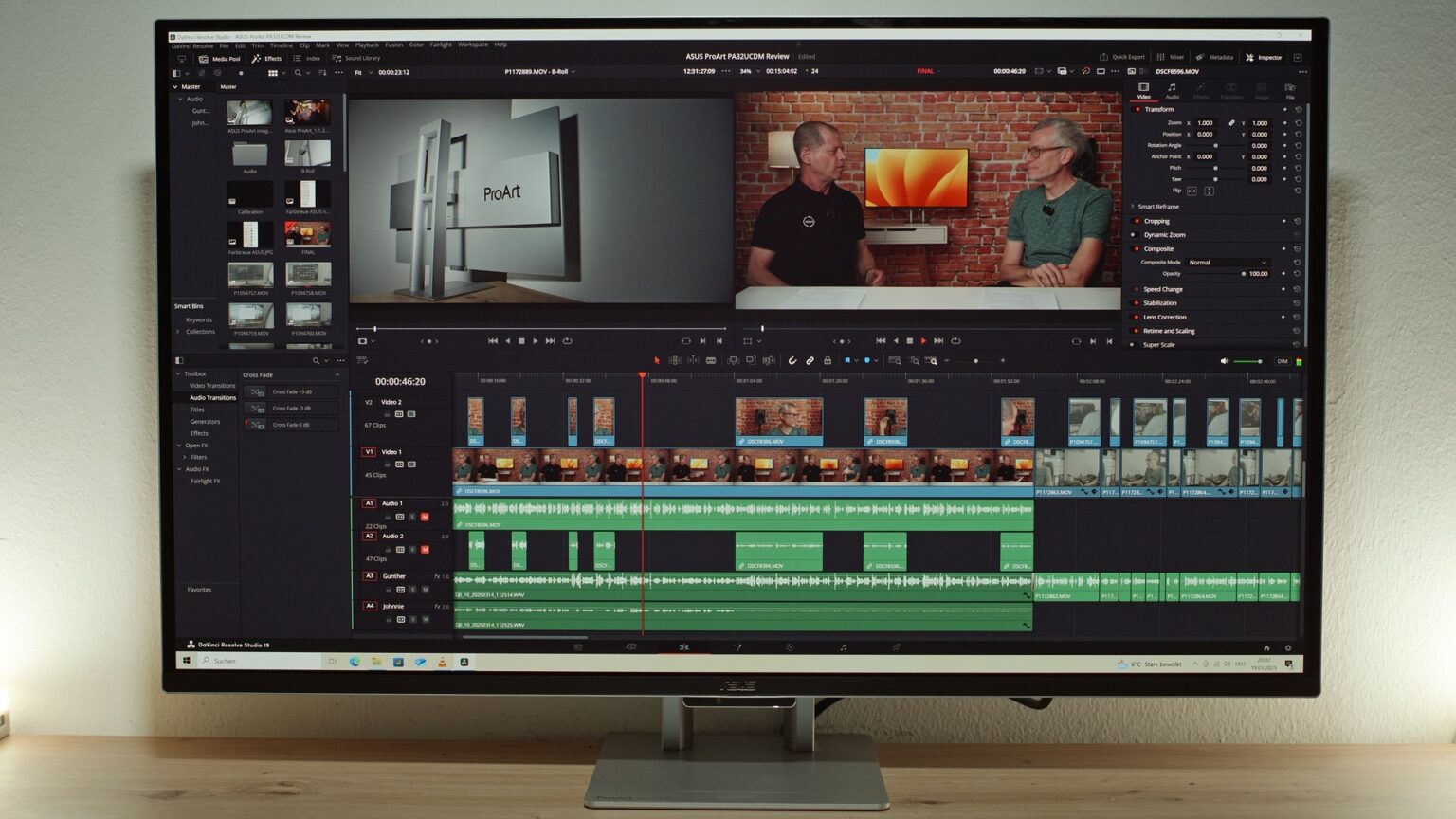Toggle the Effects panel button
Viewport: 1456px width, 819px height.
click(266, 59)
